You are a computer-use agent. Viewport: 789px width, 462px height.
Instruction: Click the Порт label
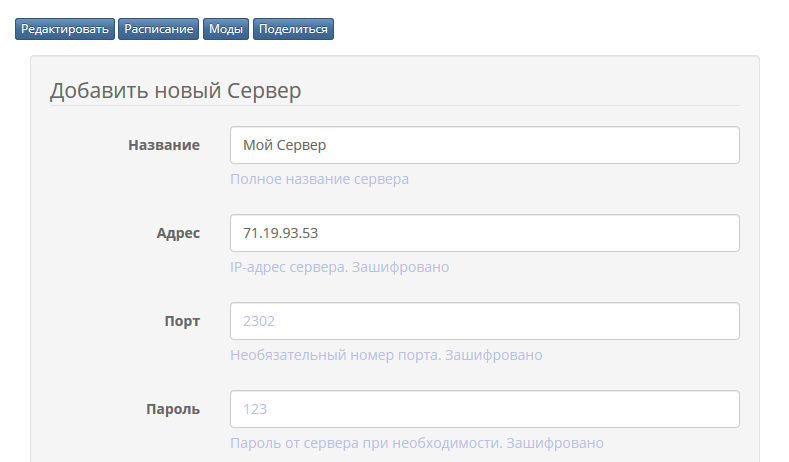tap(182, 321)
